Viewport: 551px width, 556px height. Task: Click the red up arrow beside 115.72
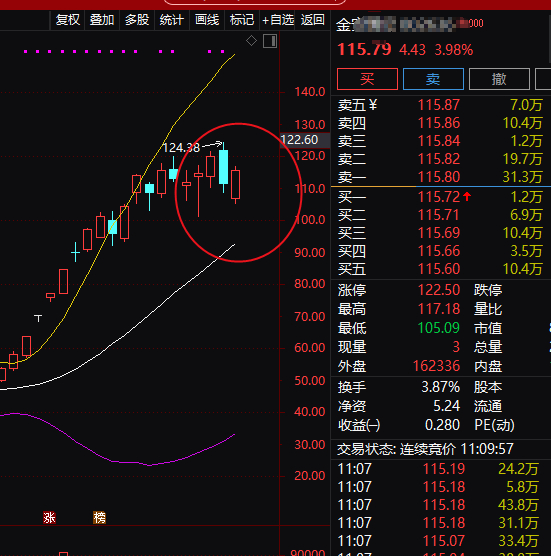tap(467, 196)
